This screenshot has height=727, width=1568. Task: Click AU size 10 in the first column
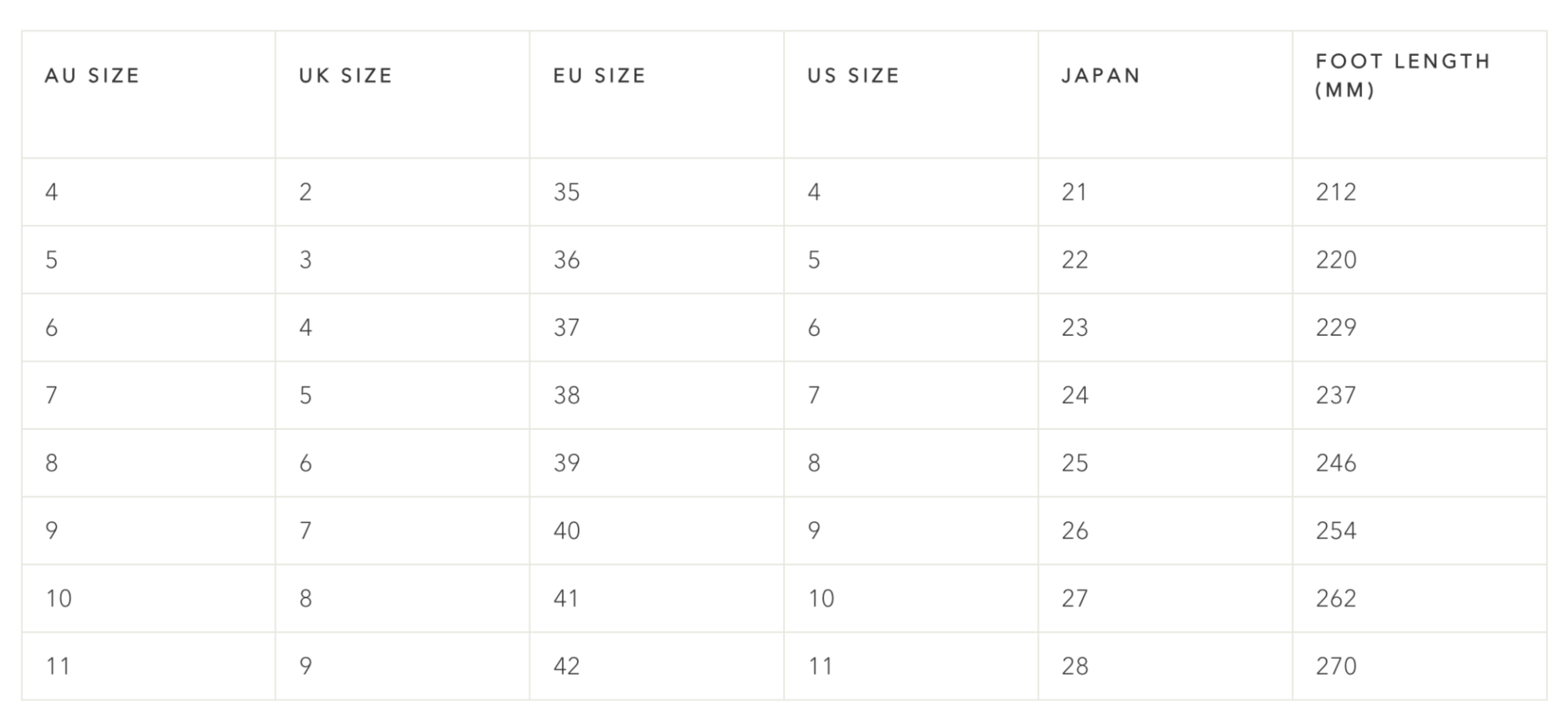click(59, 598)
